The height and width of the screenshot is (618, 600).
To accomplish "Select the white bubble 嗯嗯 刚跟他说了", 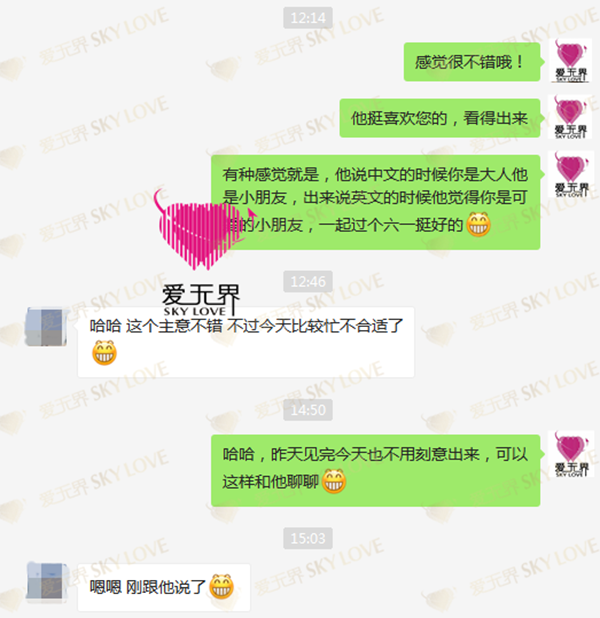I will [x=164, y=587].
